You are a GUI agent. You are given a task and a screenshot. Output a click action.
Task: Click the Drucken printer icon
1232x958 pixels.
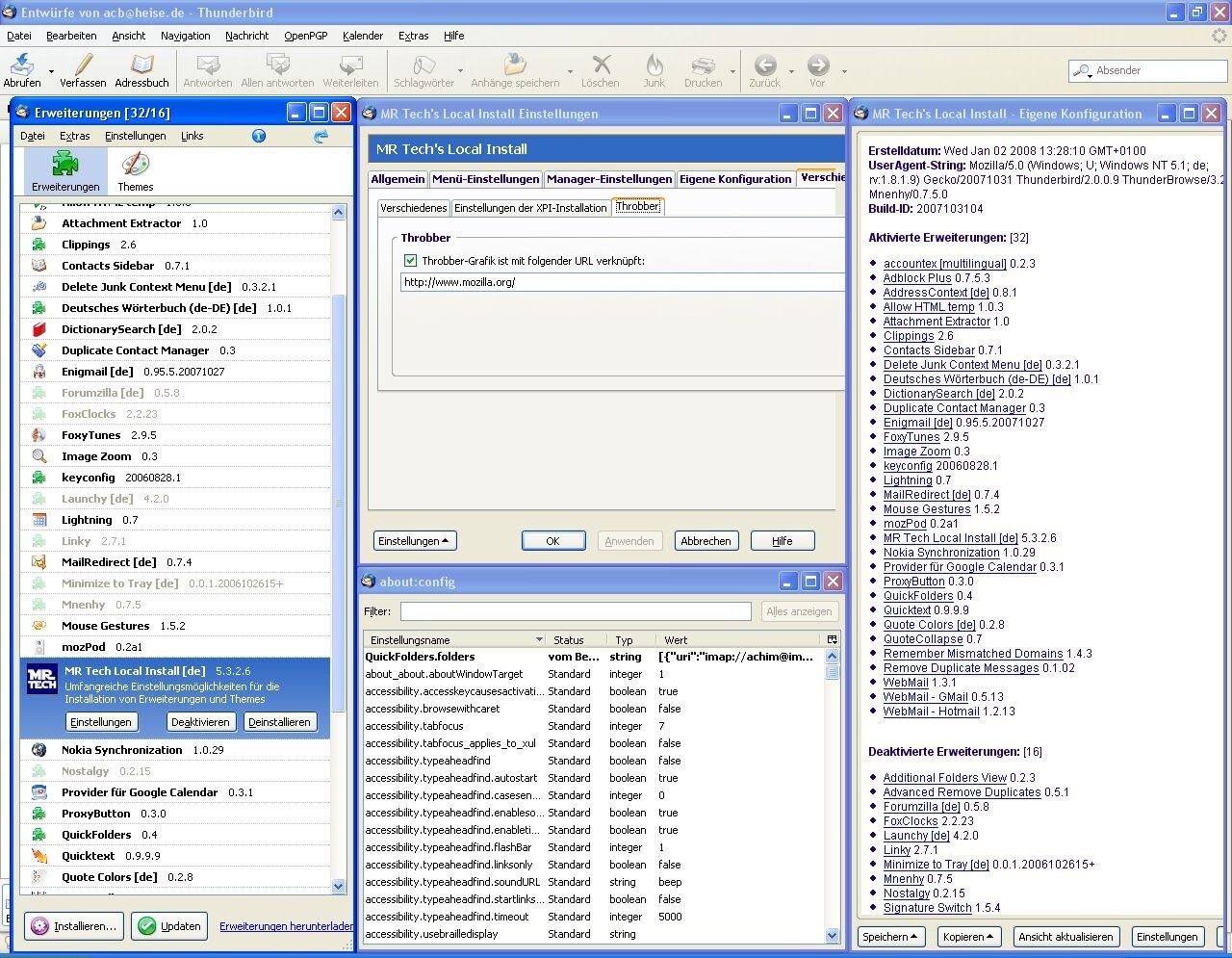point(703,65)
